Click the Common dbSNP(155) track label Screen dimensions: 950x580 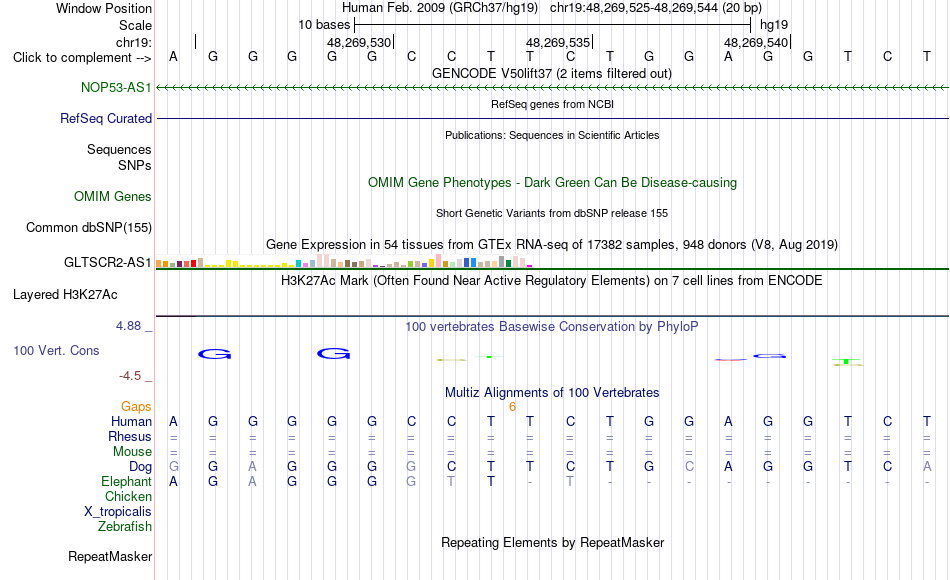click(x=88, y=228)
